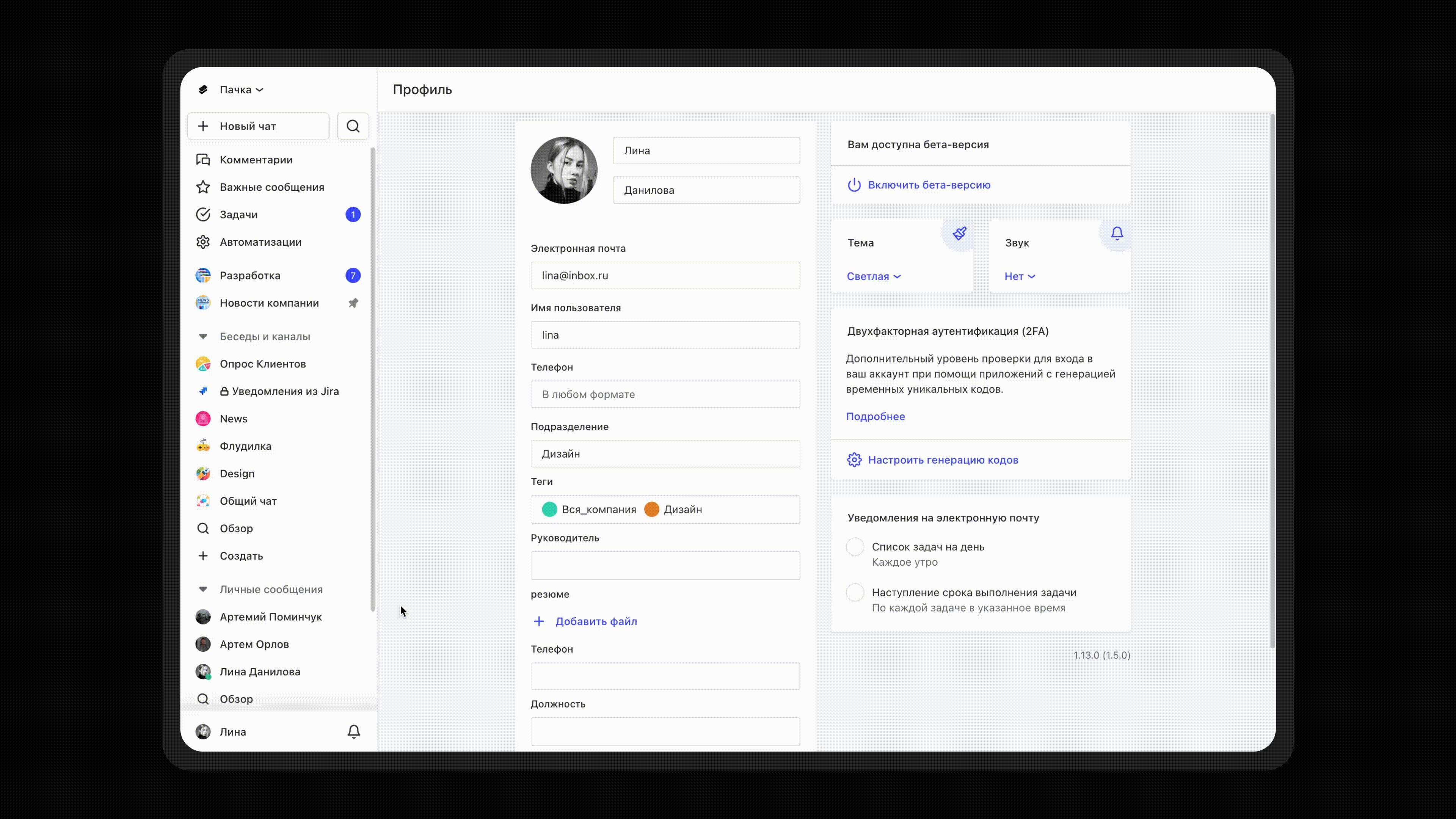Screen dimensions: 1456x819
Task: Click the plus icon next to Добавить файл
Action: coord(539,621)
